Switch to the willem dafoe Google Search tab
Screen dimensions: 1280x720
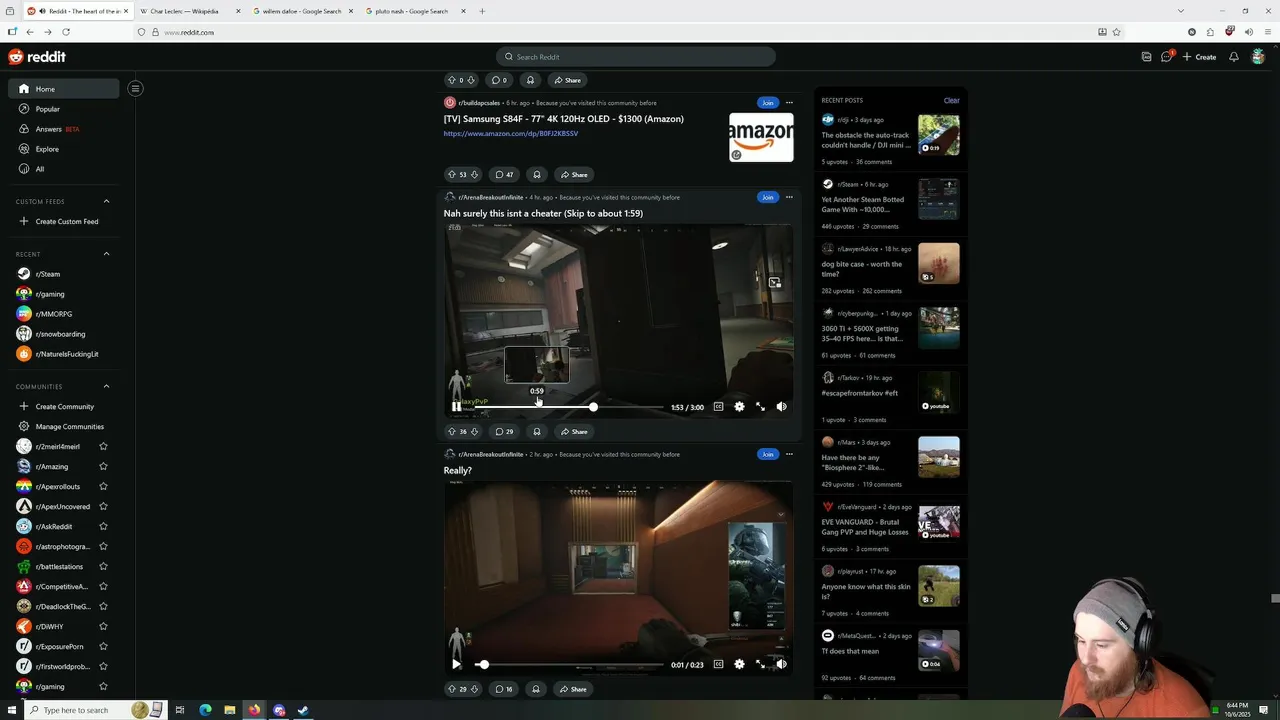[301, 11]
